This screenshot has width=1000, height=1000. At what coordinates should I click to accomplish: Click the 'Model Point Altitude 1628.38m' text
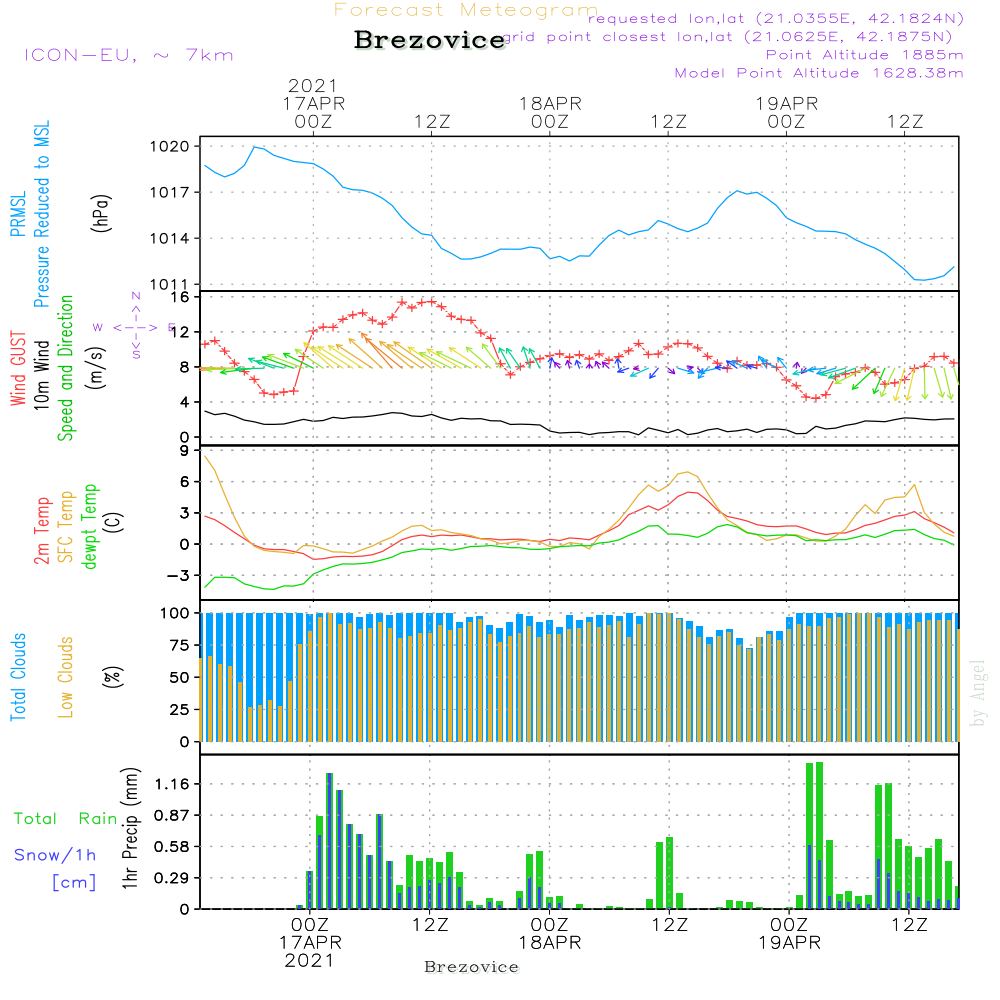[x=819, y=73]
